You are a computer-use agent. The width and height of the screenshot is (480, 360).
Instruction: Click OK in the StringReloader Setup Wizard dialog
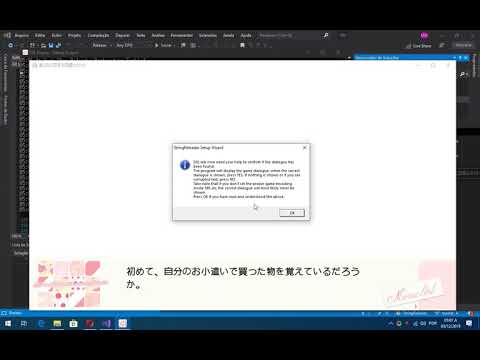(292, 213)
